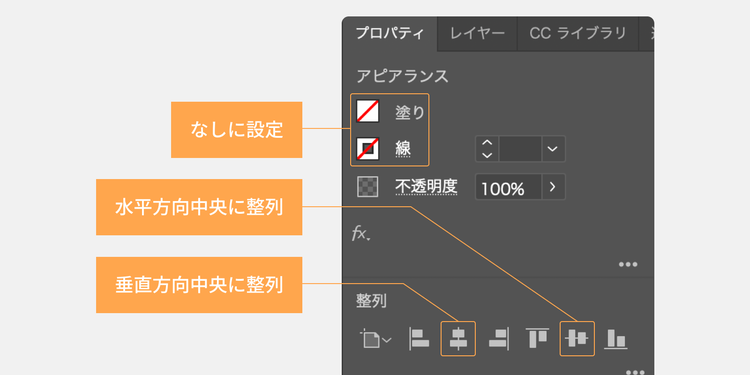
Task: Click the アピアランス section heading
Action: [402, 76]
